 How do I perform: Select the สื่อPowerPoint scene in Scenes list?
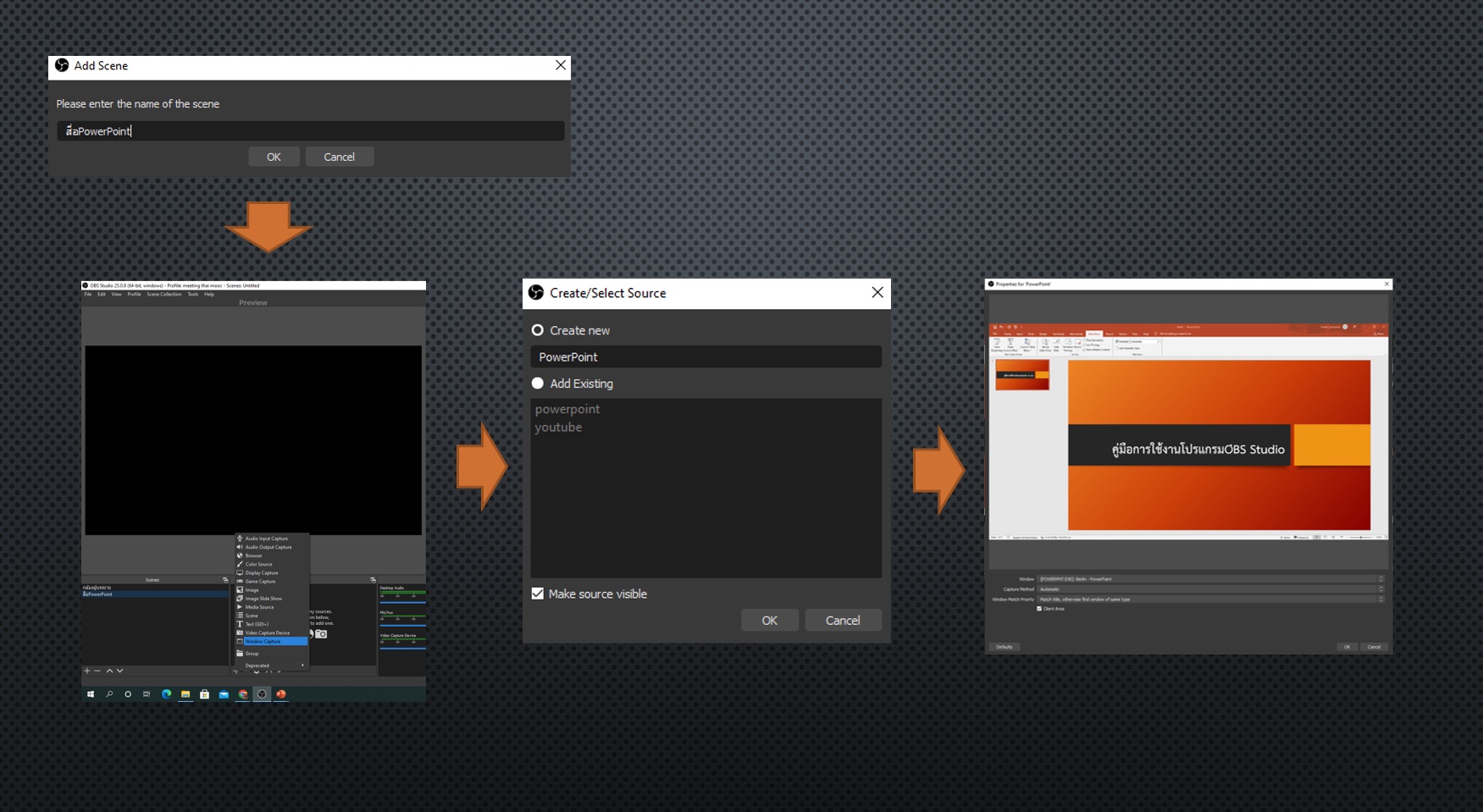[x=155, y=594]
